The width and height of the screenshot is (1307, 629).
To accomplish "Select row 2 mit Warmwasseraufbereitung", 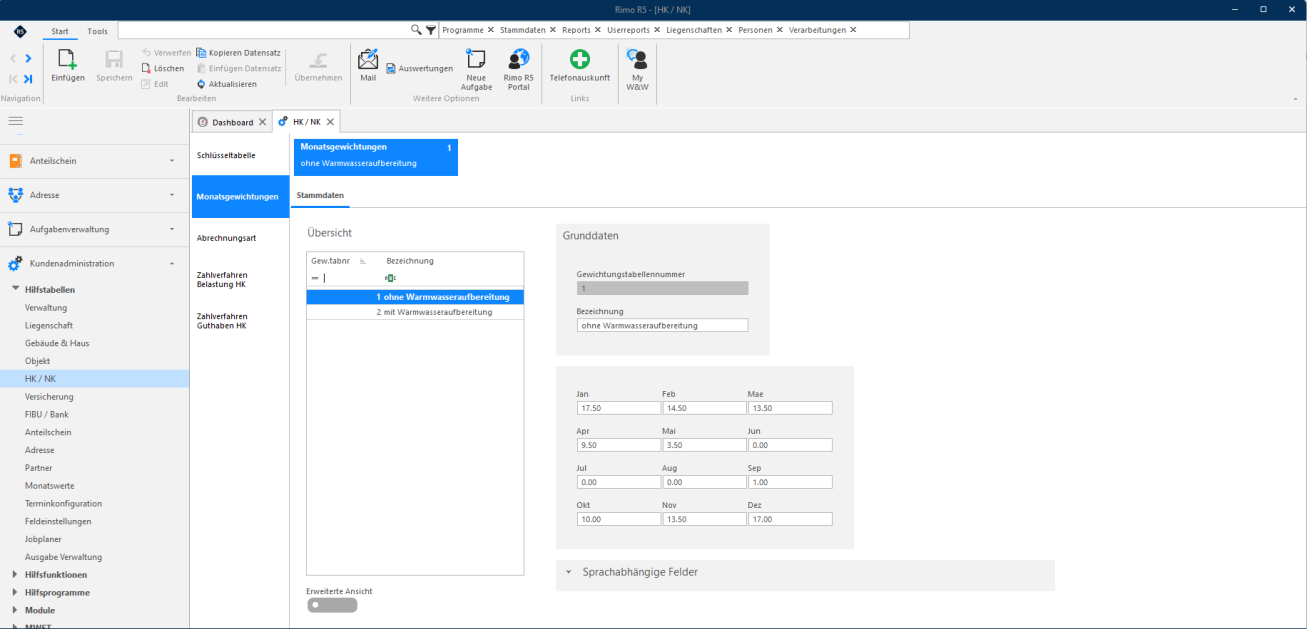I will (415, 312).
